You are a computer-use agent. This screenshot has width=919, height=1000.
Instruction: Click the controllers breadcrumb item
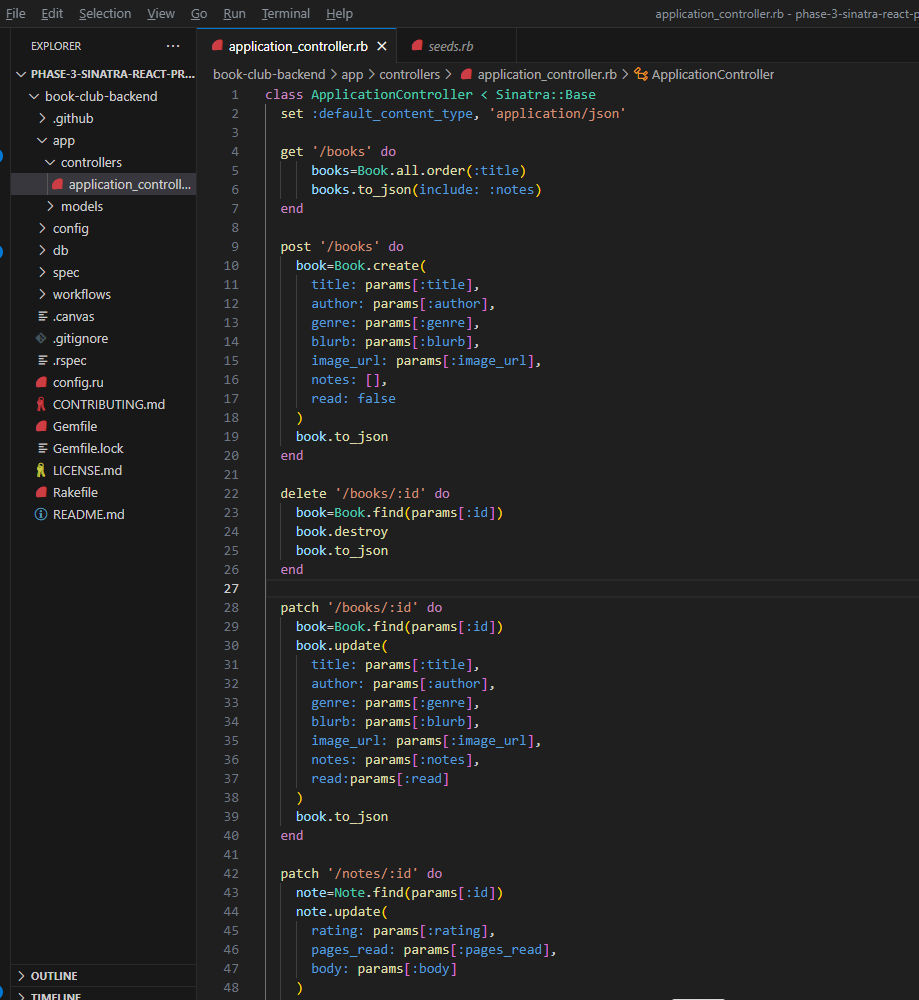click(x=410, y=73)
